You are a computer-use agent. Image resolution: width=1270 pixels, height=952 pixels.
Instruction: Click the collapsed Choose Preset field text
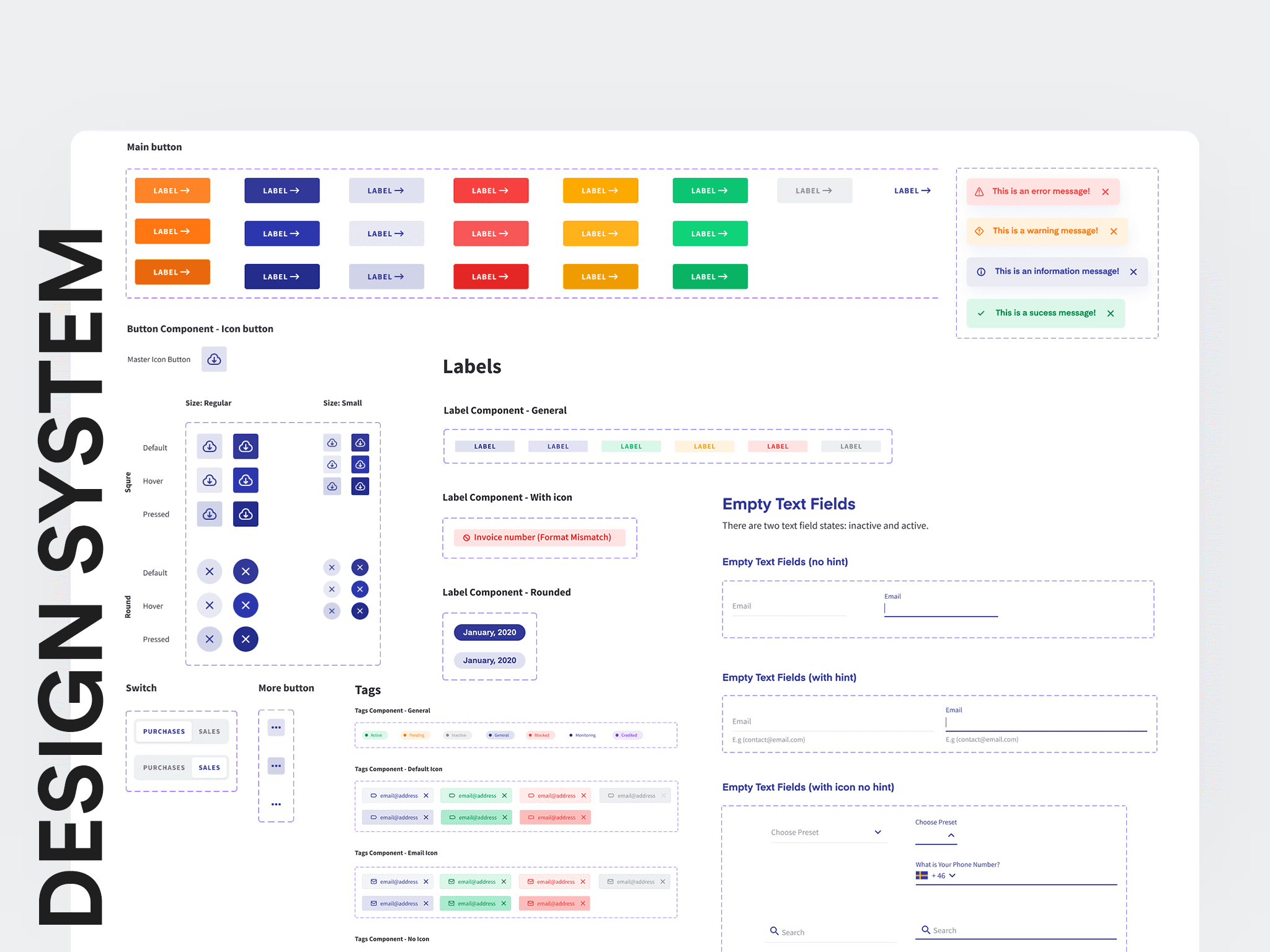pyautogui.click(x=794, y=832)
